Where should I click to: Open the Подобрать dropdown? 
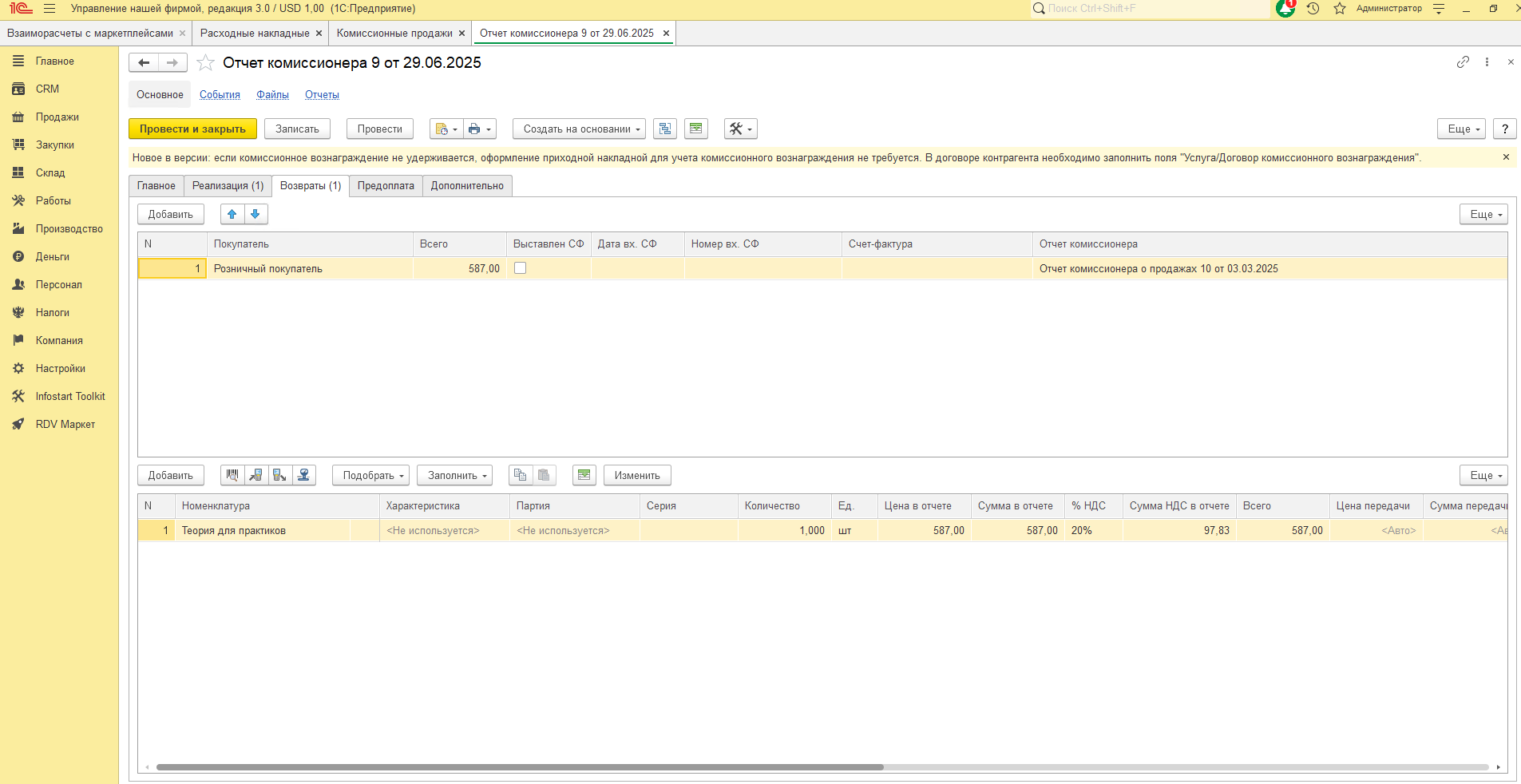(x=370, y=475)
